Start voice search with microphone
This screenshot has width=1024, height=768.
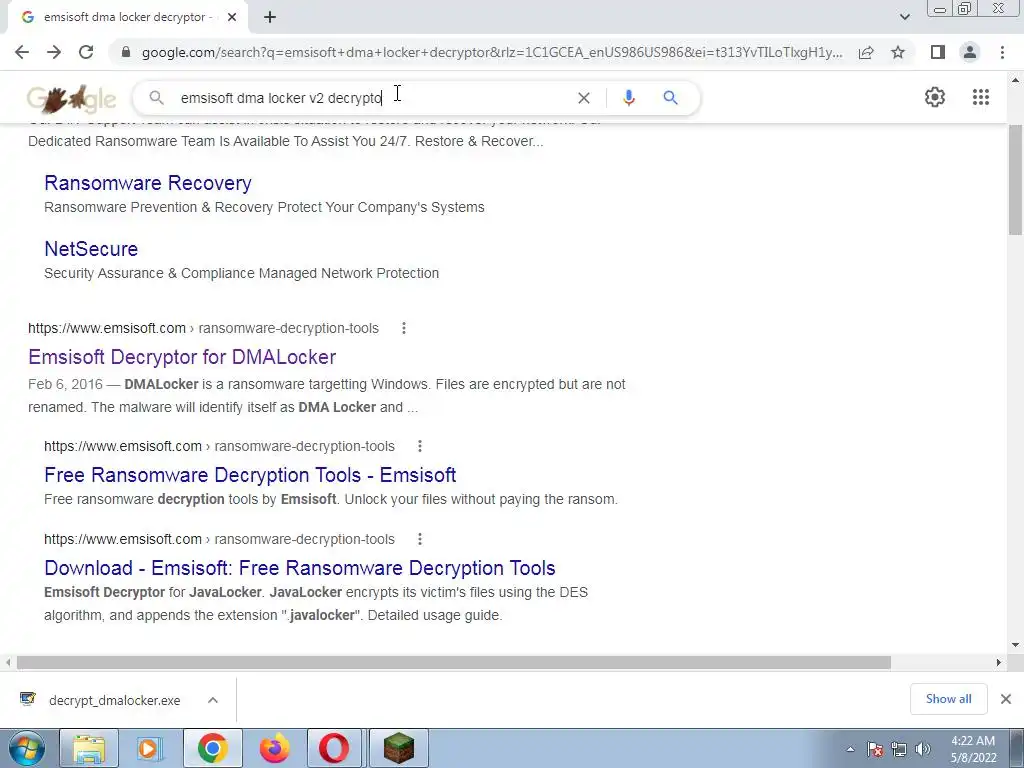(x=628, y=98)
